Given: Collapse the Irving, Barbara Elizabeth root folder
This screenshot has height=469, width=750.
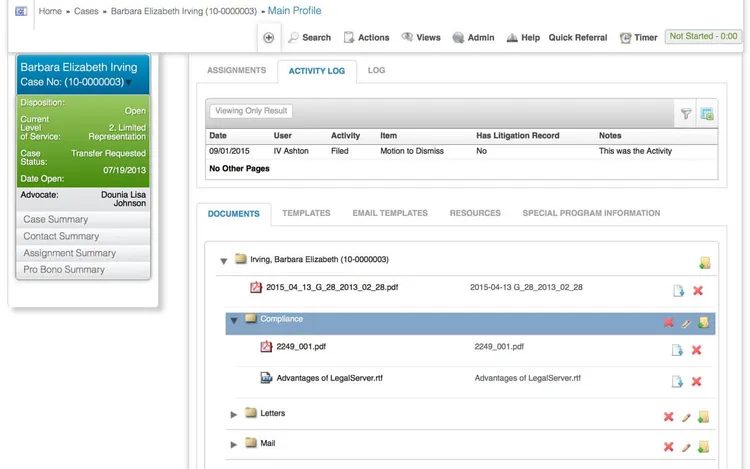Looking at the screenshot, I should coord(223,261).
